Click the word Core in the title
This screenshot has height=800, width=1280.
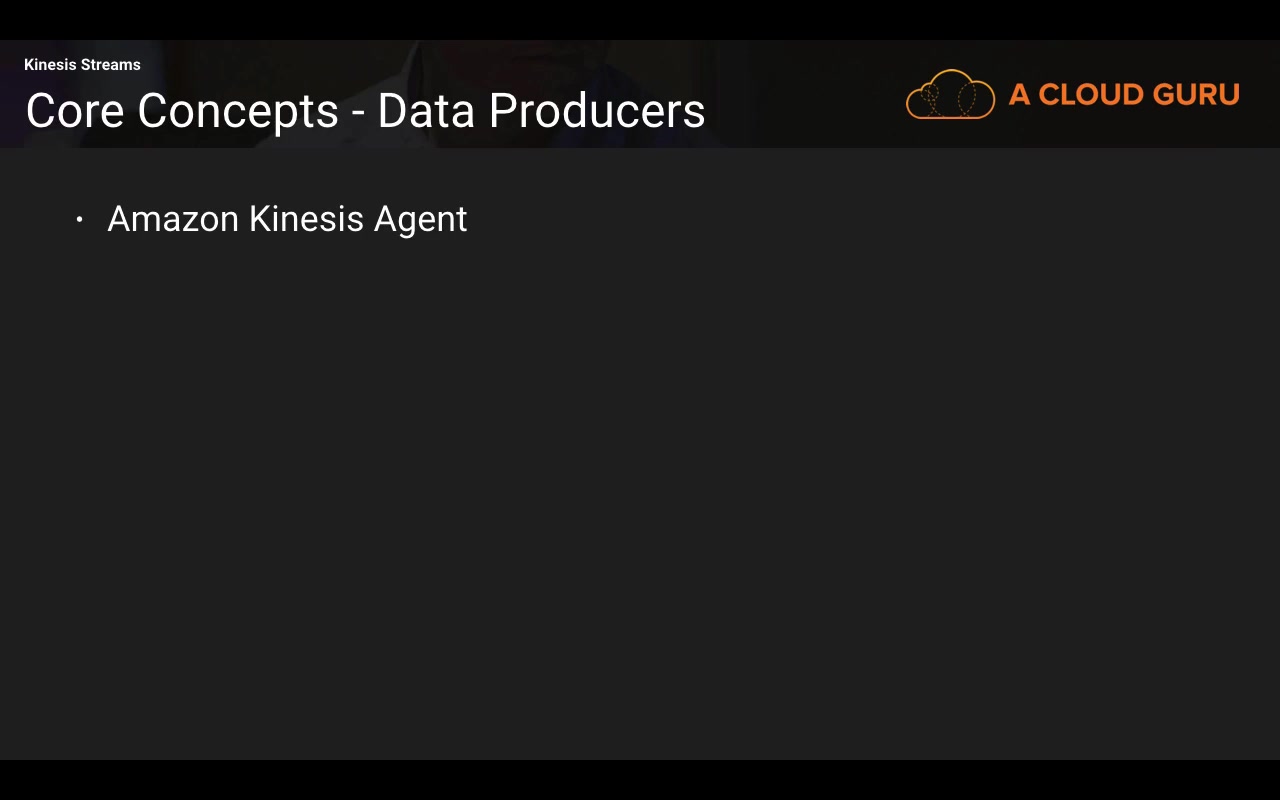pyautogui.click(x=75, y=111)
